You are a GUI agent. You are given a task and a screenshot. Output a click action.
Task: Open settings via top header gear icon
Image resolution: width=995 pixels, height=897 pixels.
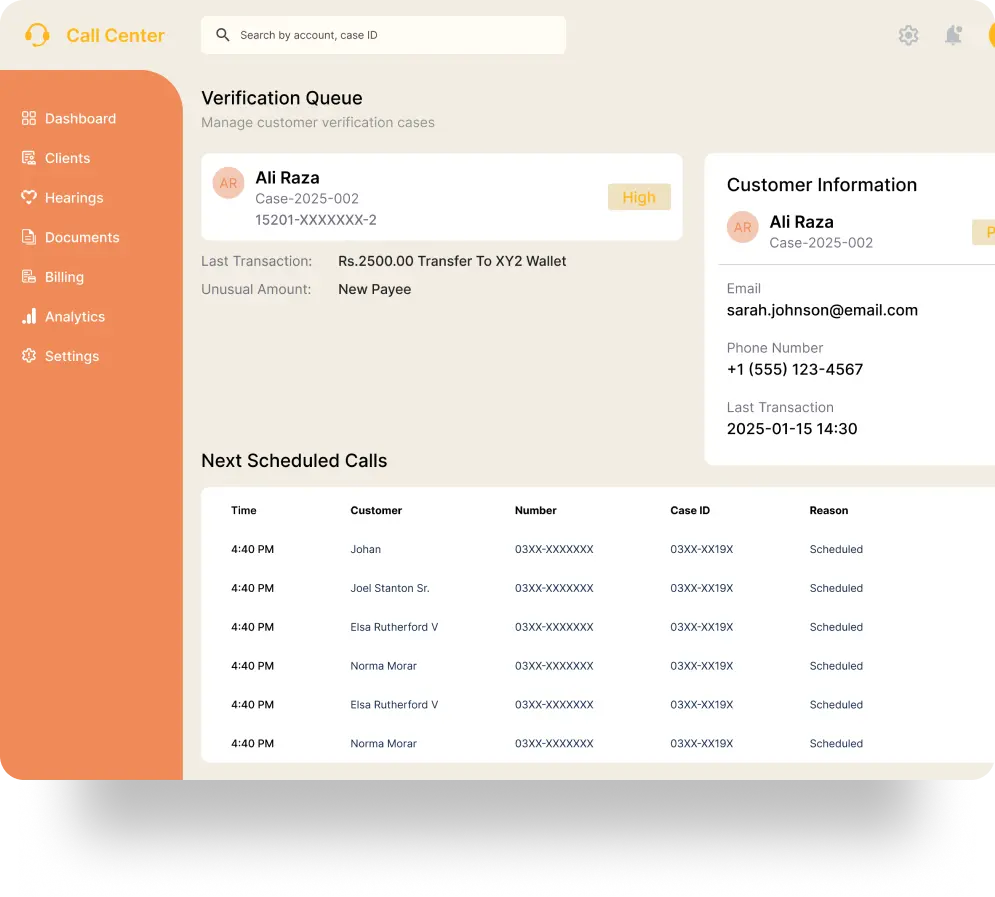[x=908, y=35]
